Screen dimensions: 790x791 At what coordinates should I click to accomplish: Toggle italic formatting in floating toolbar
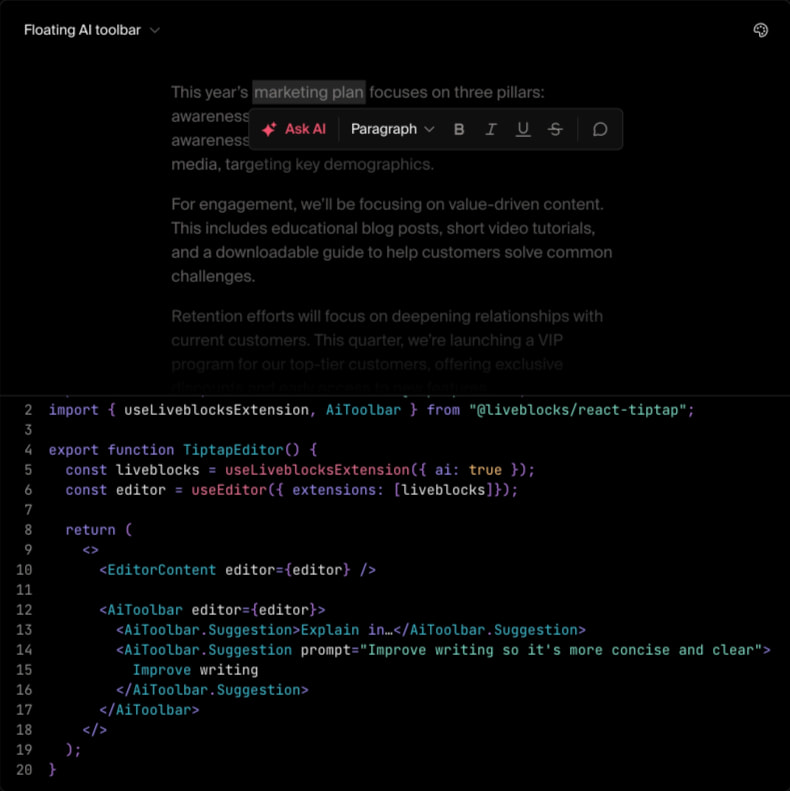491,130
